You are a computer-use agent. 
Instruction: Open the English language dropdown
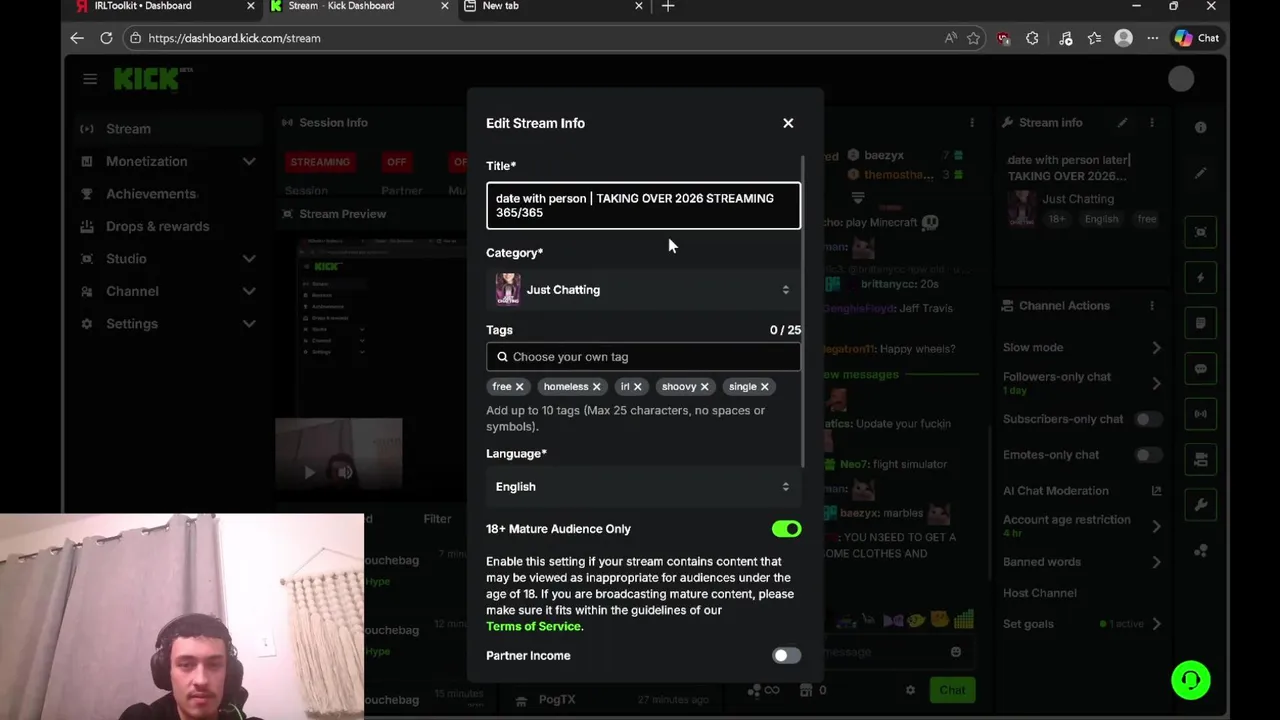[643, 487]
